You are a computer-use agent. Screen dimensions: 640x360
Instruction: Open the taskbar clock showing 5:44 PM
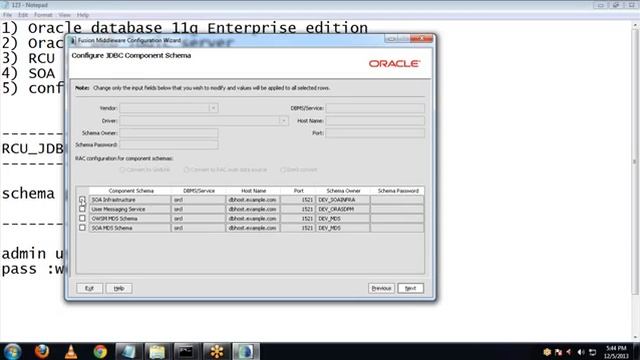click(616, 352)
